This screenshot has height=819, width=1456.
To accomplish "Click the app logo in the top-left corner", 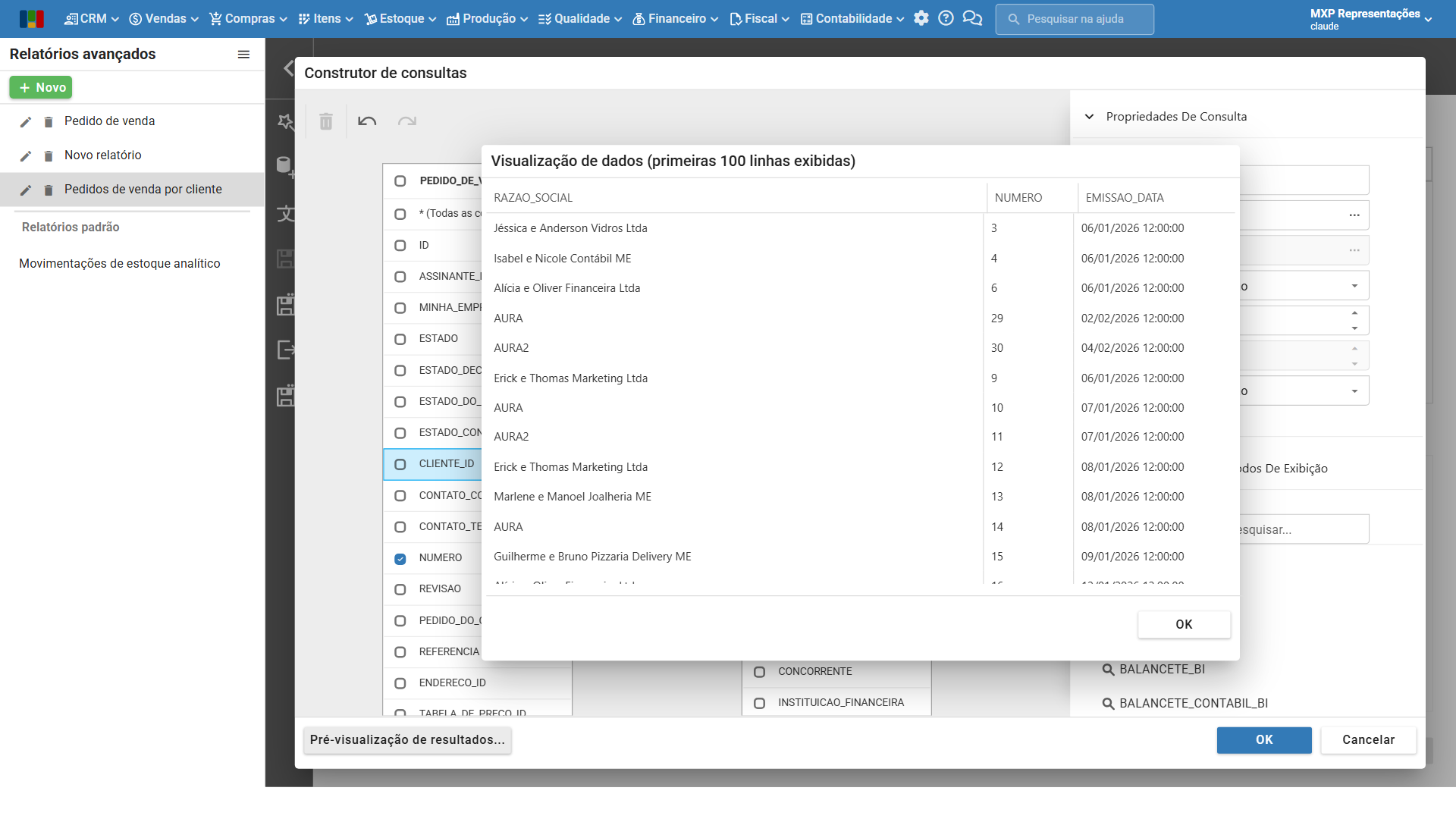I will 31,19.
